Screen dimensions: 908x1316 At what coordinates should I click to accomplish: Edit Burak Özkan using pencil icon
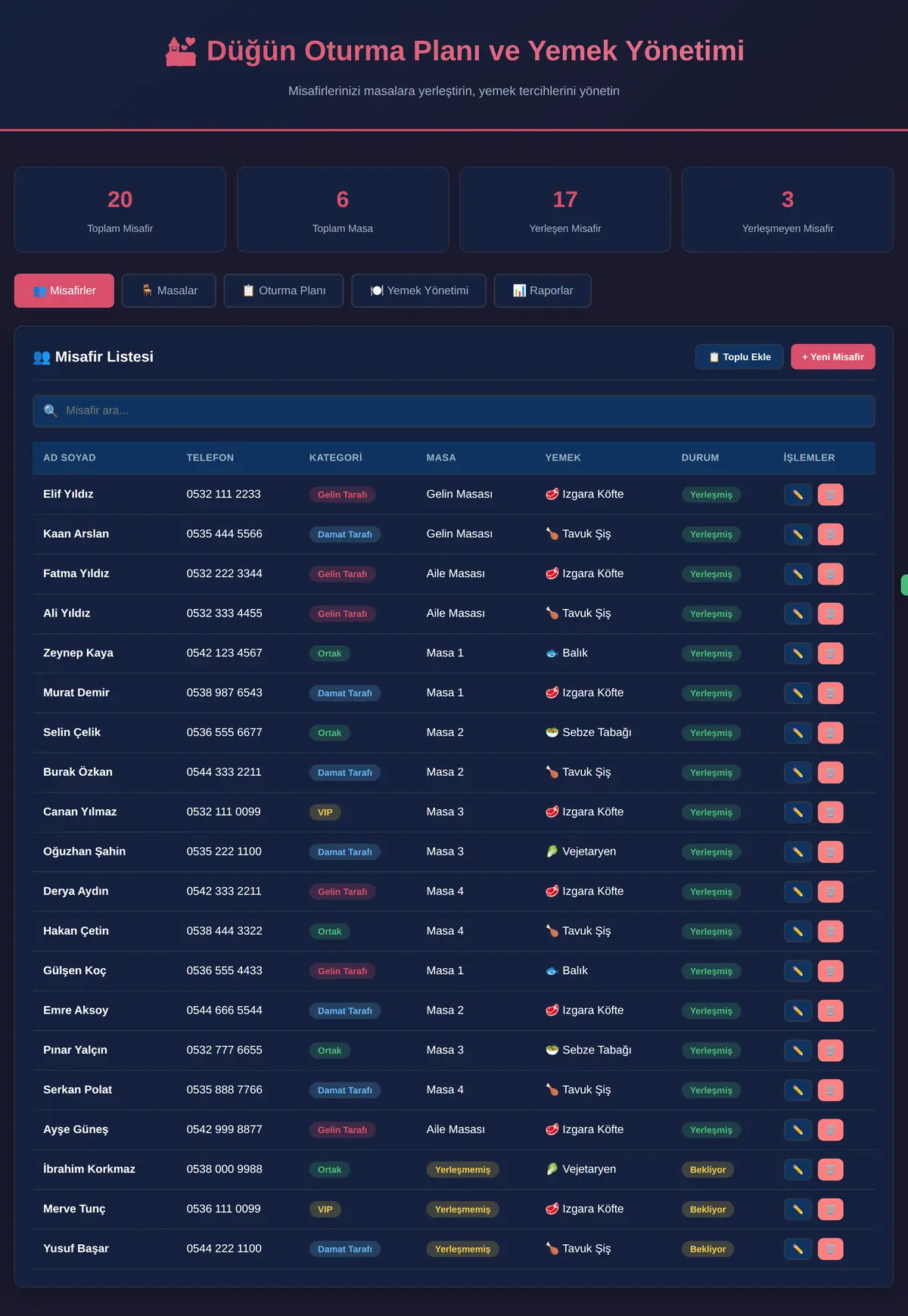(x=798, y=772)
